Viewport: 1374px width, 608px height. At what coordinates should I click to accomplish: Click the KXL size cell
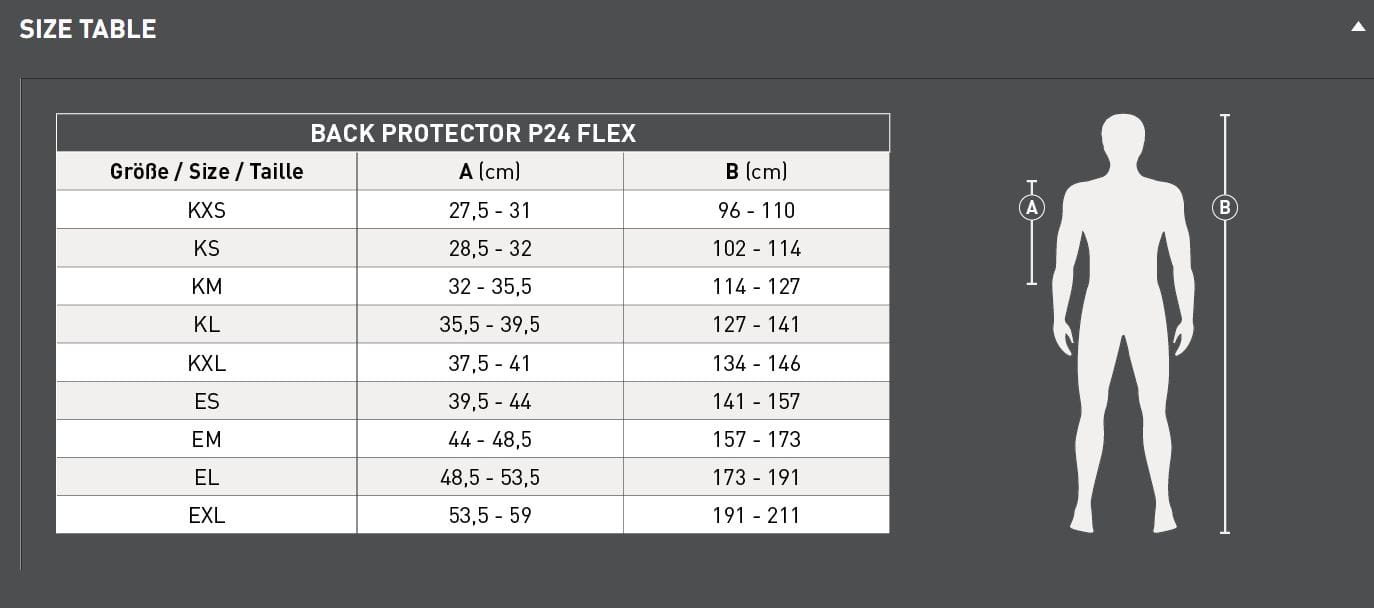[206, 363]
